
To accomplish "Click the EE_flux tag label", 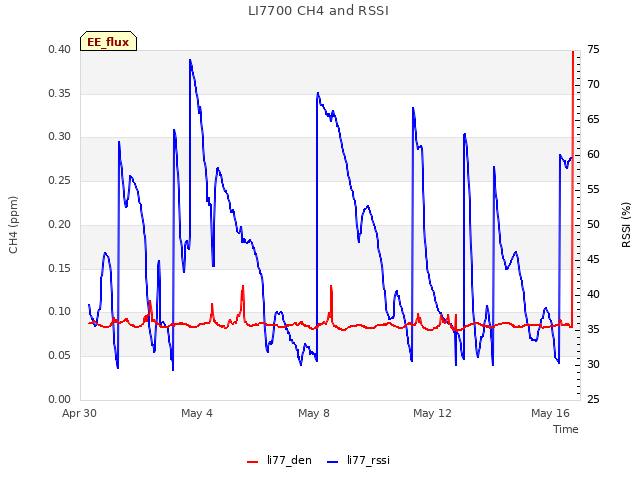I will [108, 42].
